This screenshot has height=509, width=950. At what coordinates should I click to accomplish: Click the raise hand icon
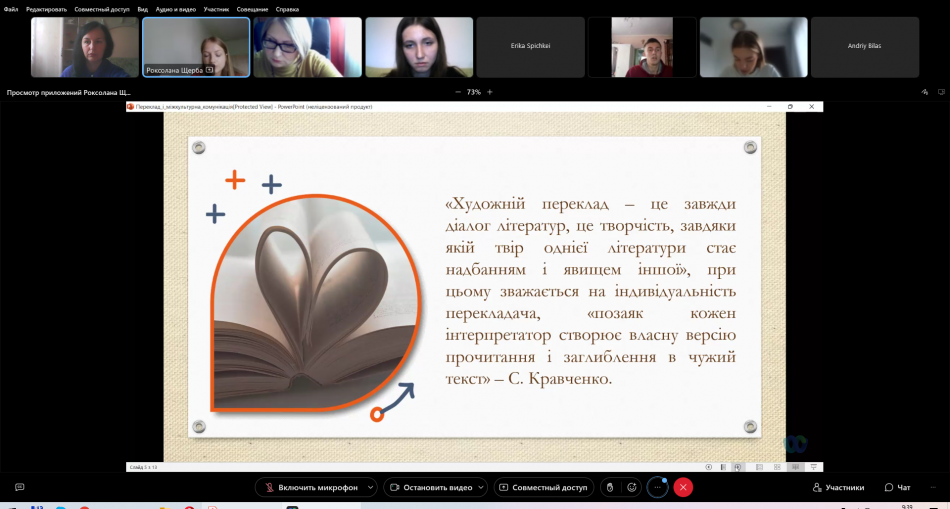pyautogui.click(x=609, y=487)
